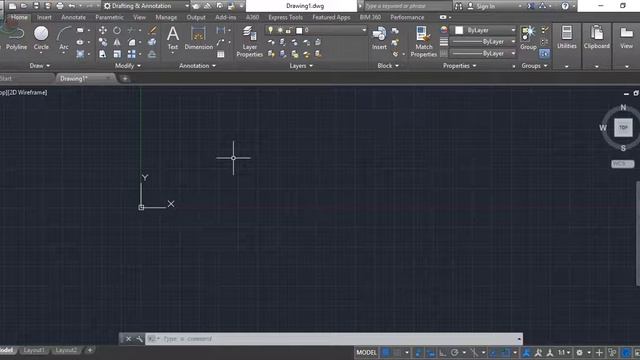640x360 pixels.
Task: Expand the Block panel
Action: (x=388, y=66)
